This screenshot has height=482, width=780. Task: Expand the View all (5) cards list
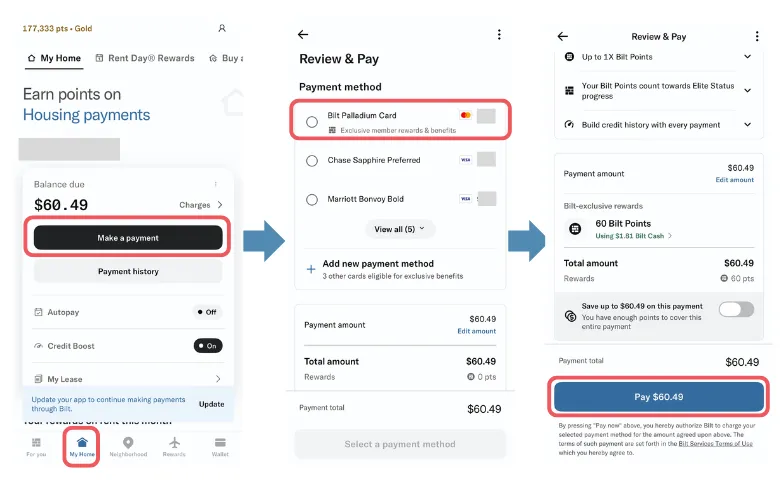(400, 229)
